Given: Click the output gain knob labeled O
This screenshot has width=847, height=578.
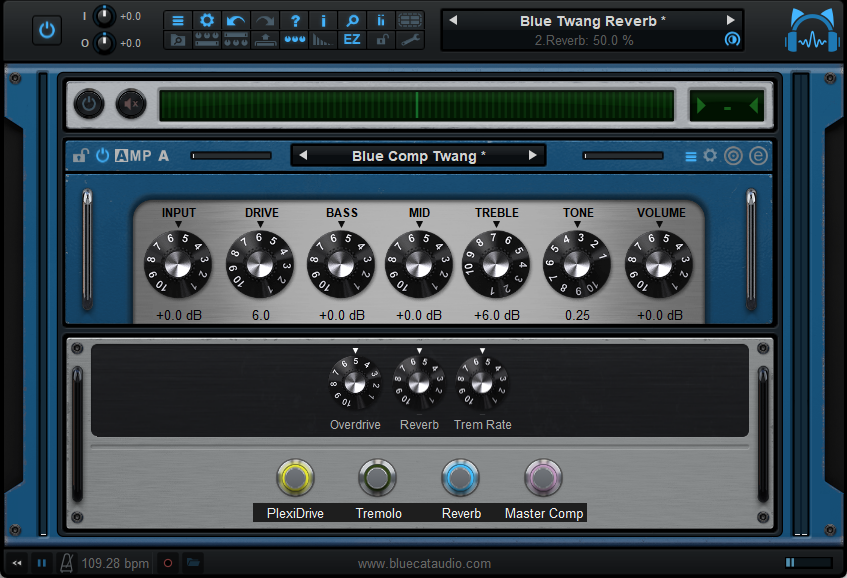Looking at the screenshot, I should 104,43.
